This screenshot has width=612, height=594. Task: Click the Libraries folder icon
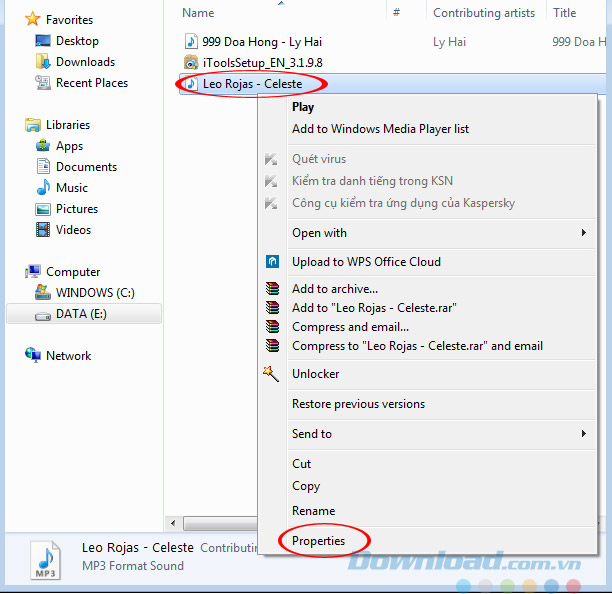coord(32,125)
